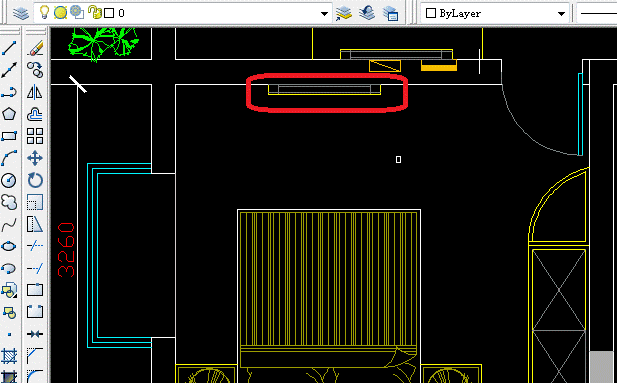Image resolution: width=617 pixels, height=383 pixels.
Task: Select the Rotate tool
Action: pos(35,180)
